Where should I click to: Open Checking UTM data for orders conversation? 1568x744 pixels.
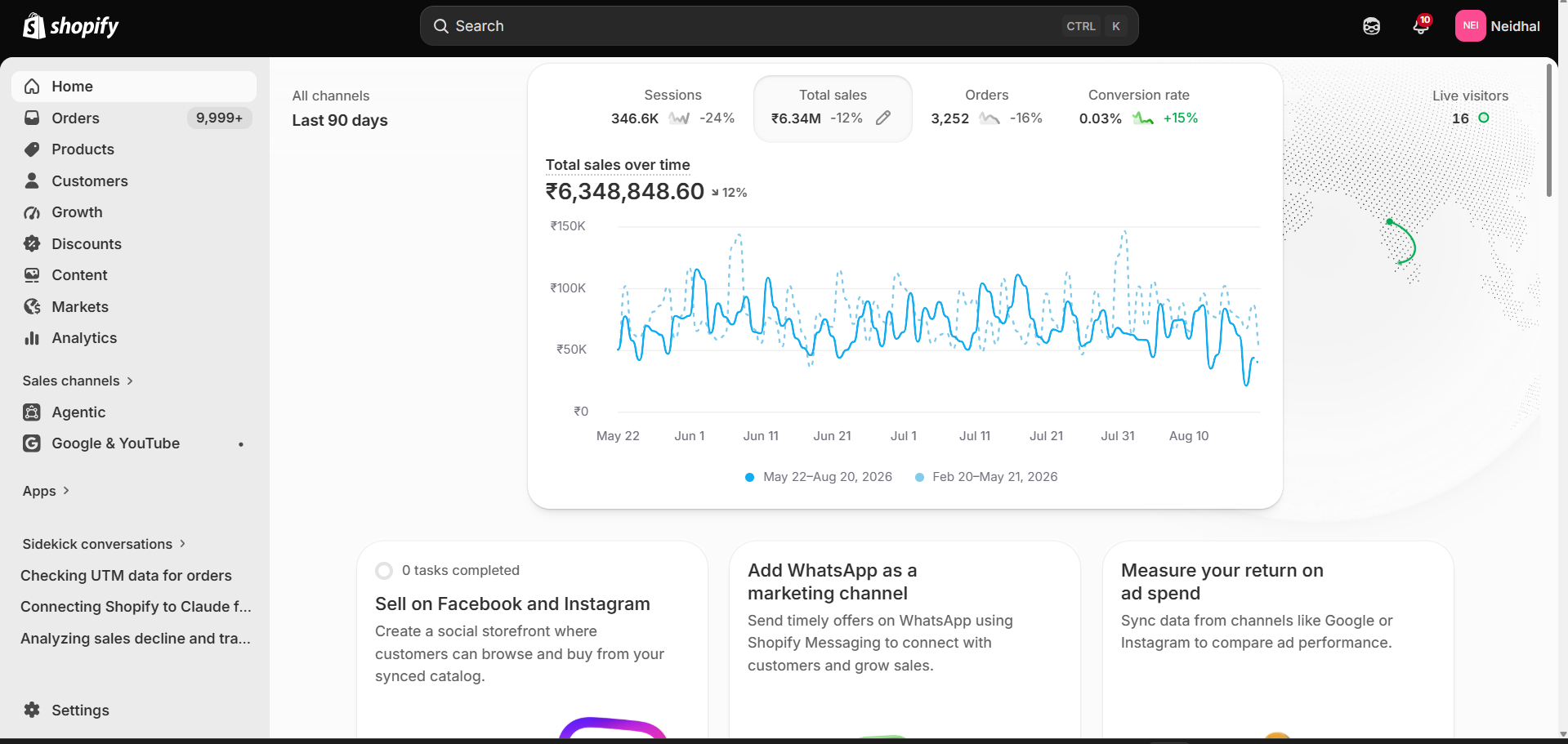point(126,576)
